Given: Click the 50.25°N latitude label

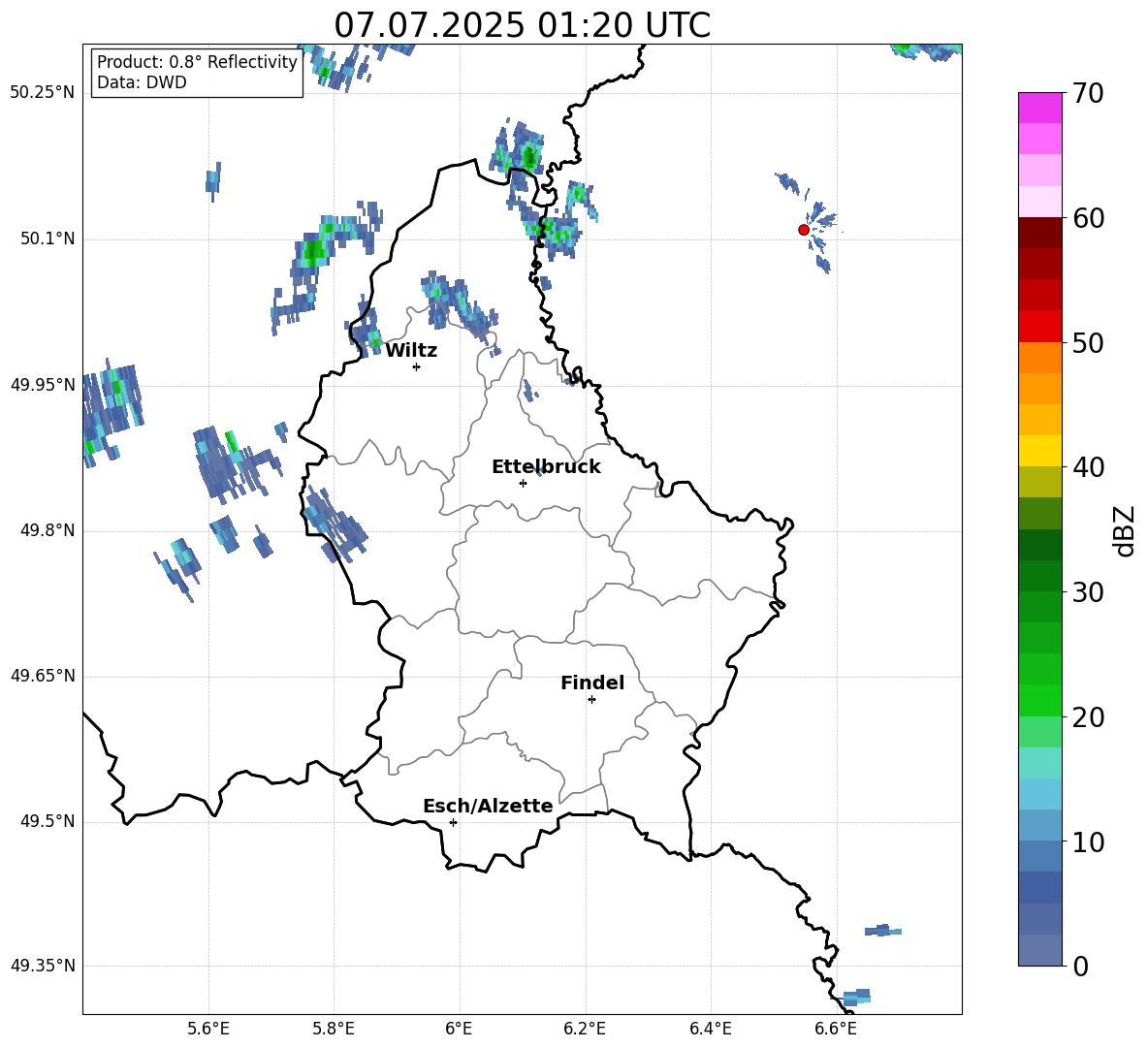Looking at the screenshot, I should 43,93.
